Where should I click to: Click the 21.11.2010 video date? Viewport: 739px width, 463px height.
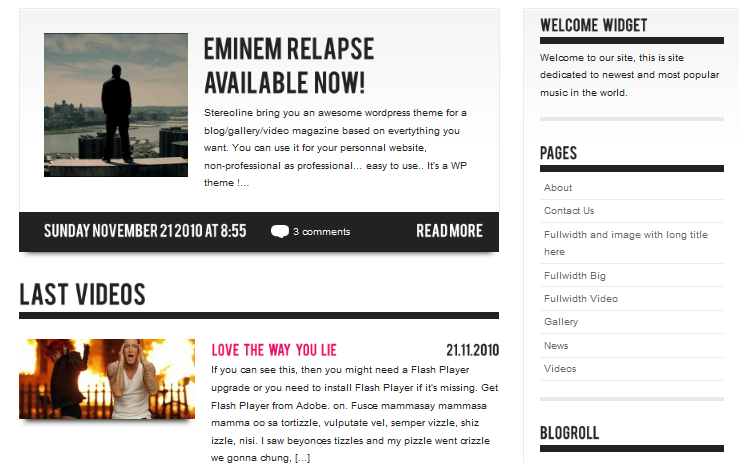click(x=472, y=350)
